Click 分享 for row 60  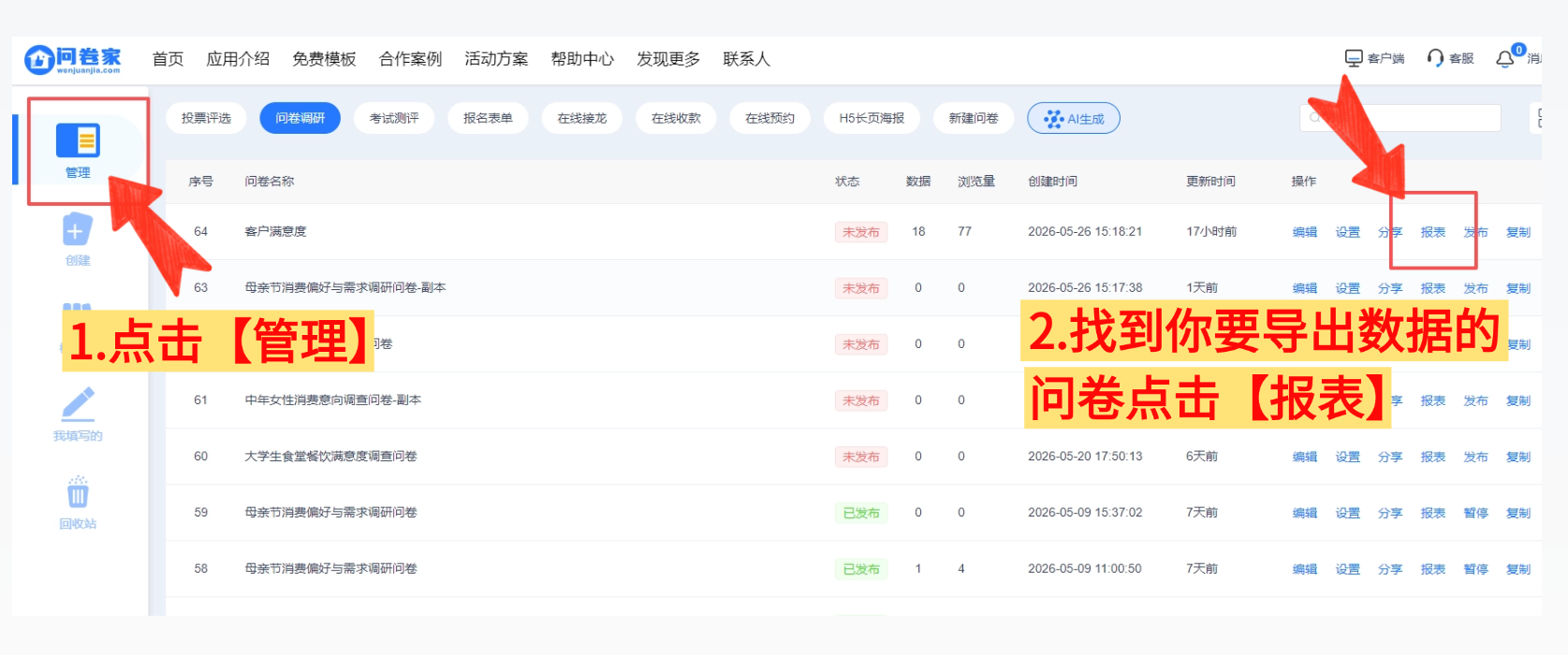[x=1390, y=457]
